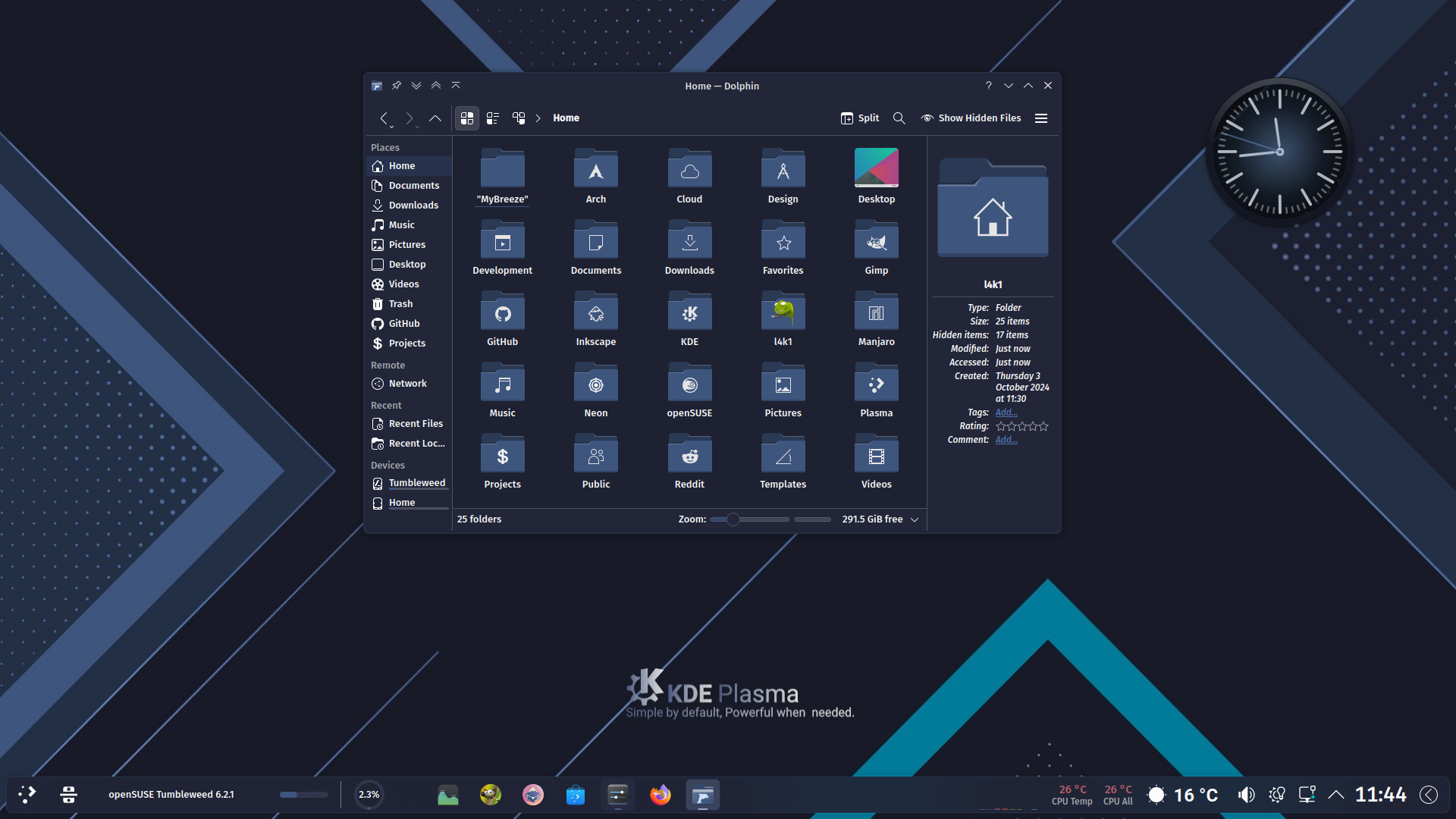Toggle Show Hidden Files
The width and height of the screenshot is (1456, 819).
click(x=971, y=118)
